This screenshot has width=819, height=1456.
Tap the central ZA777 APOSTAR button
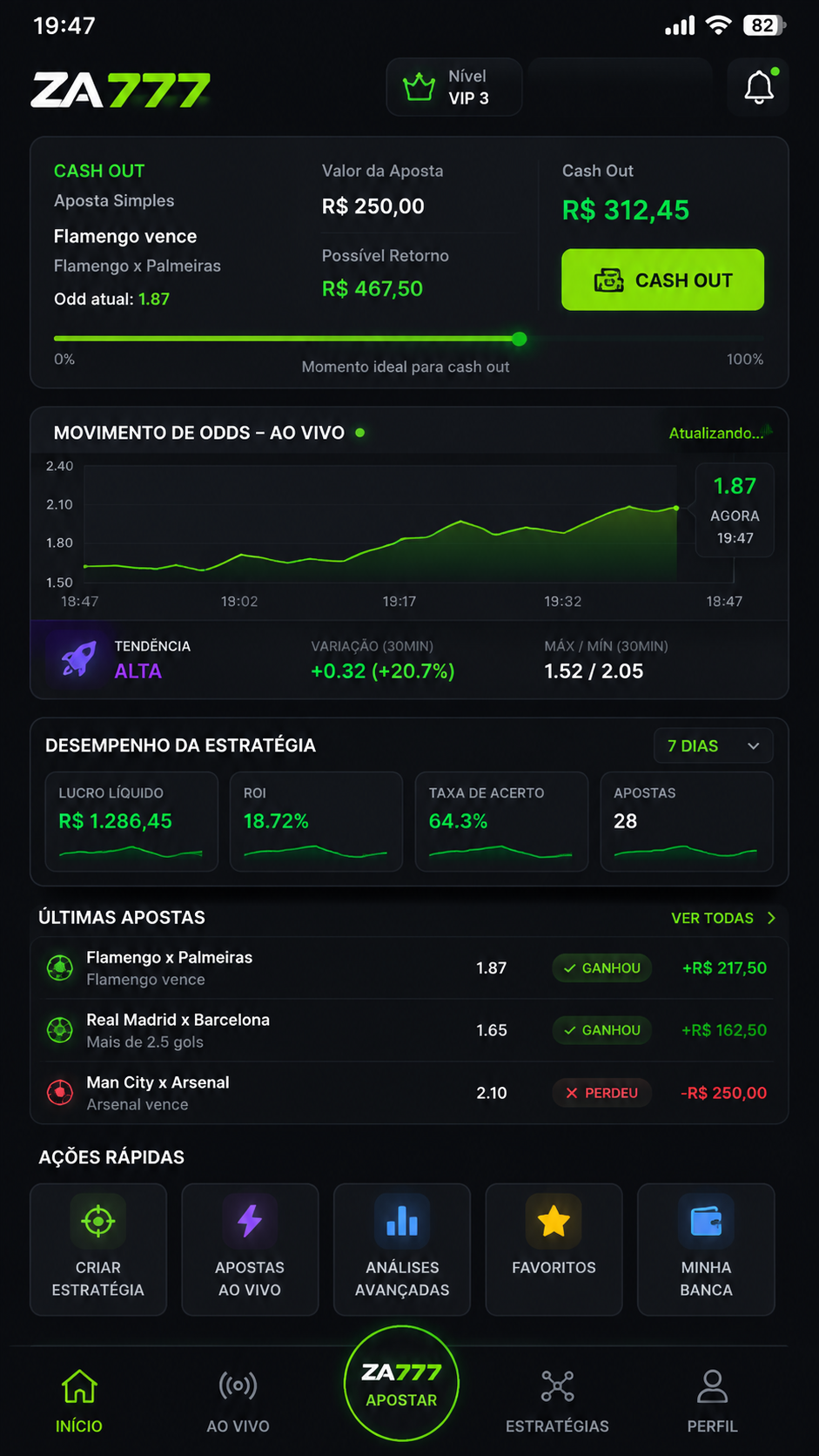[x=401, y=1384]
